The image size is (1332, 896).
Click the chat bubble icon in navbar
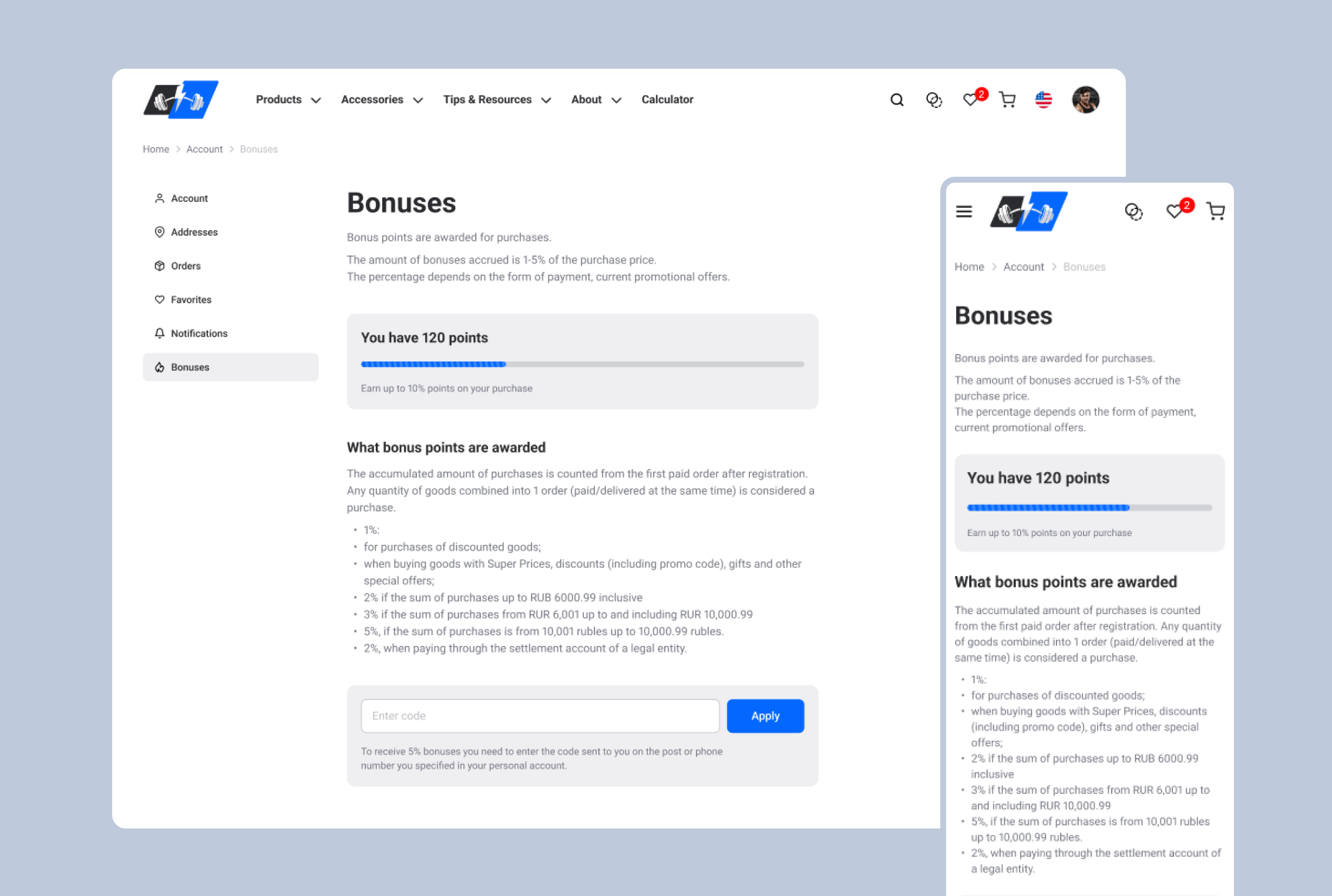pos(933,99)
